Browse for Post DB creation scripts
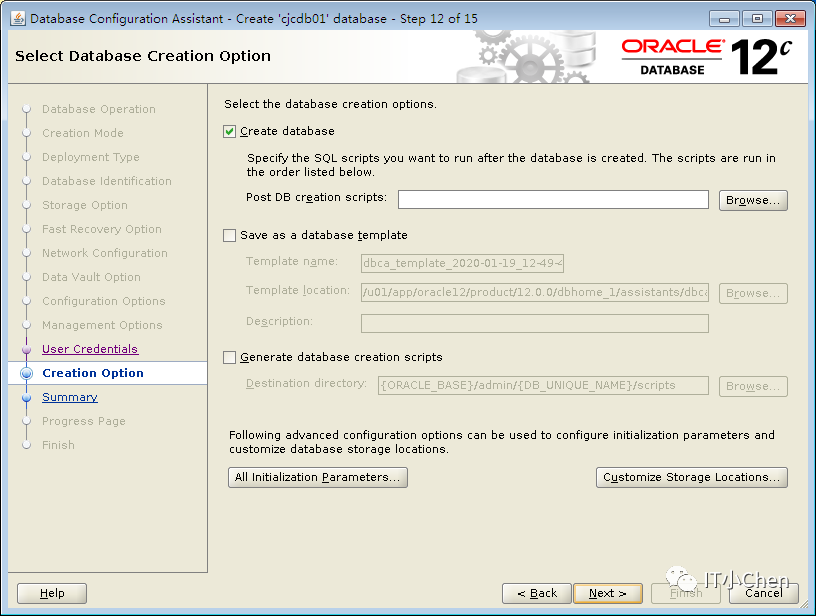The width and height of the screenshot is (816, 616). 753,200
